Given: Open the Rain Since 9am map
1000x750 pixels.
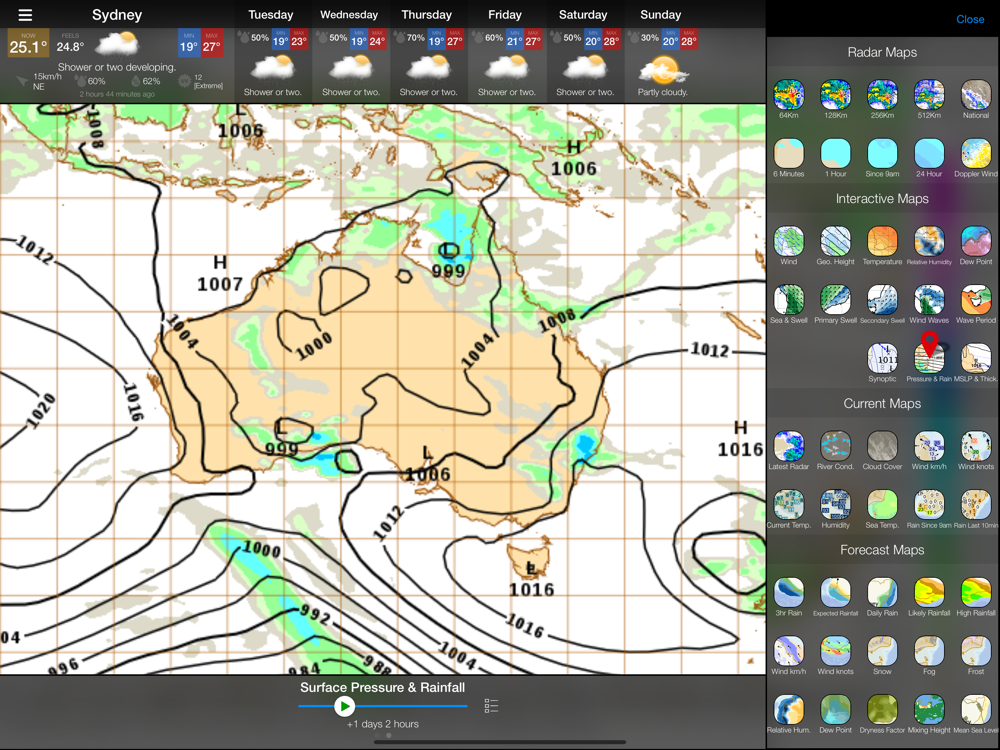Looking at the screenshot, I should (929, 505).
